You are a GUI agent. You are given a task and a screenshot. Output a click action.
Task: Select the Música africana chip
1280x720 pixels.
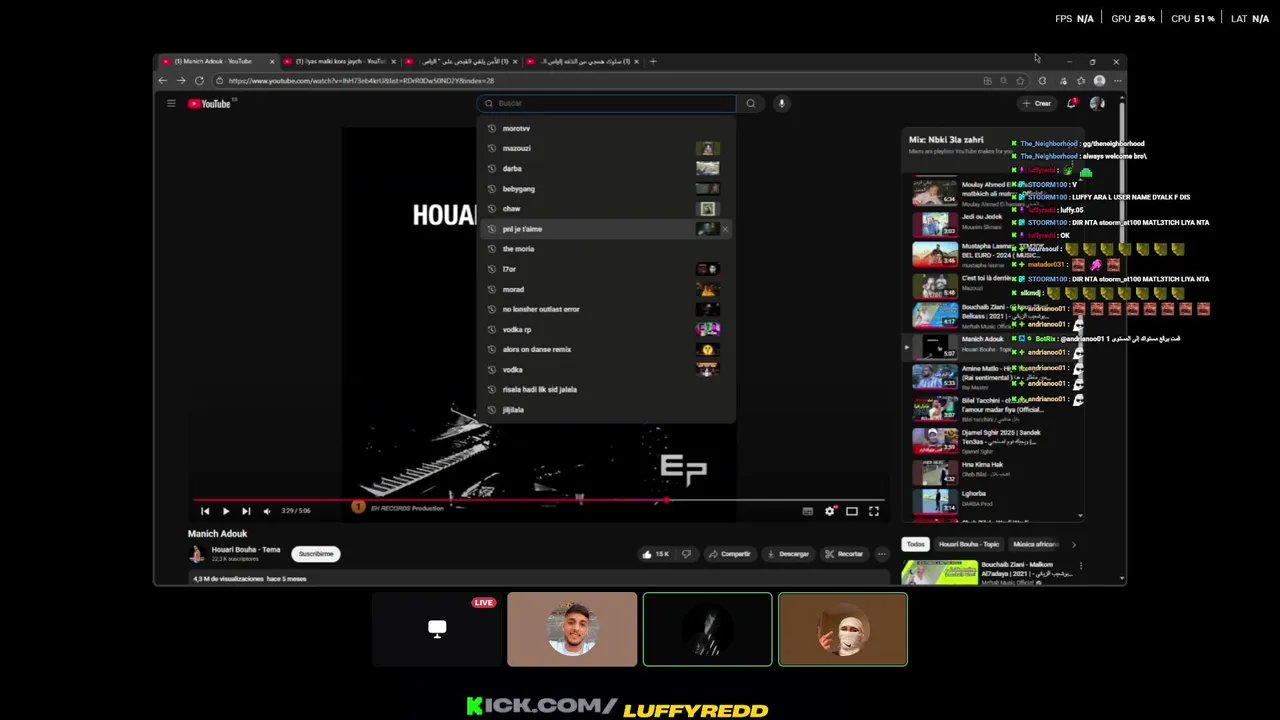pos(1035,544)
